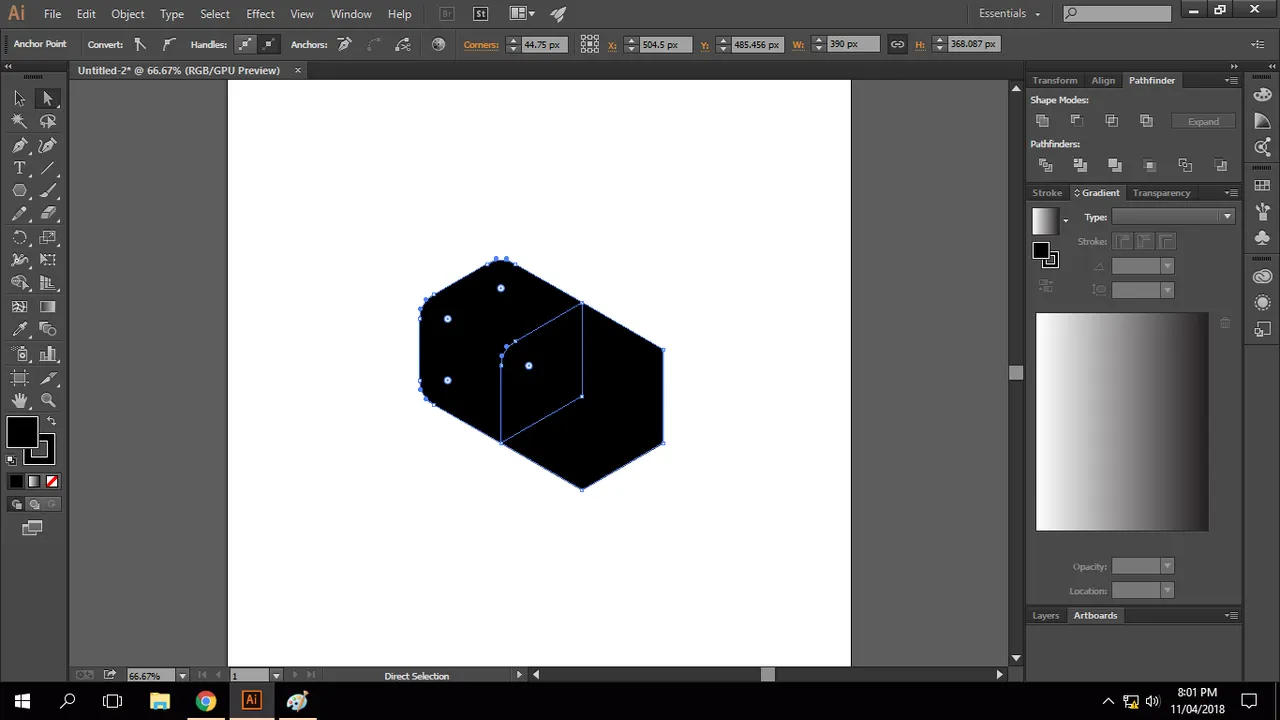Open the Pathfinder panel options menu
Screen dimensions: 1280x720
coord(1232,80)
